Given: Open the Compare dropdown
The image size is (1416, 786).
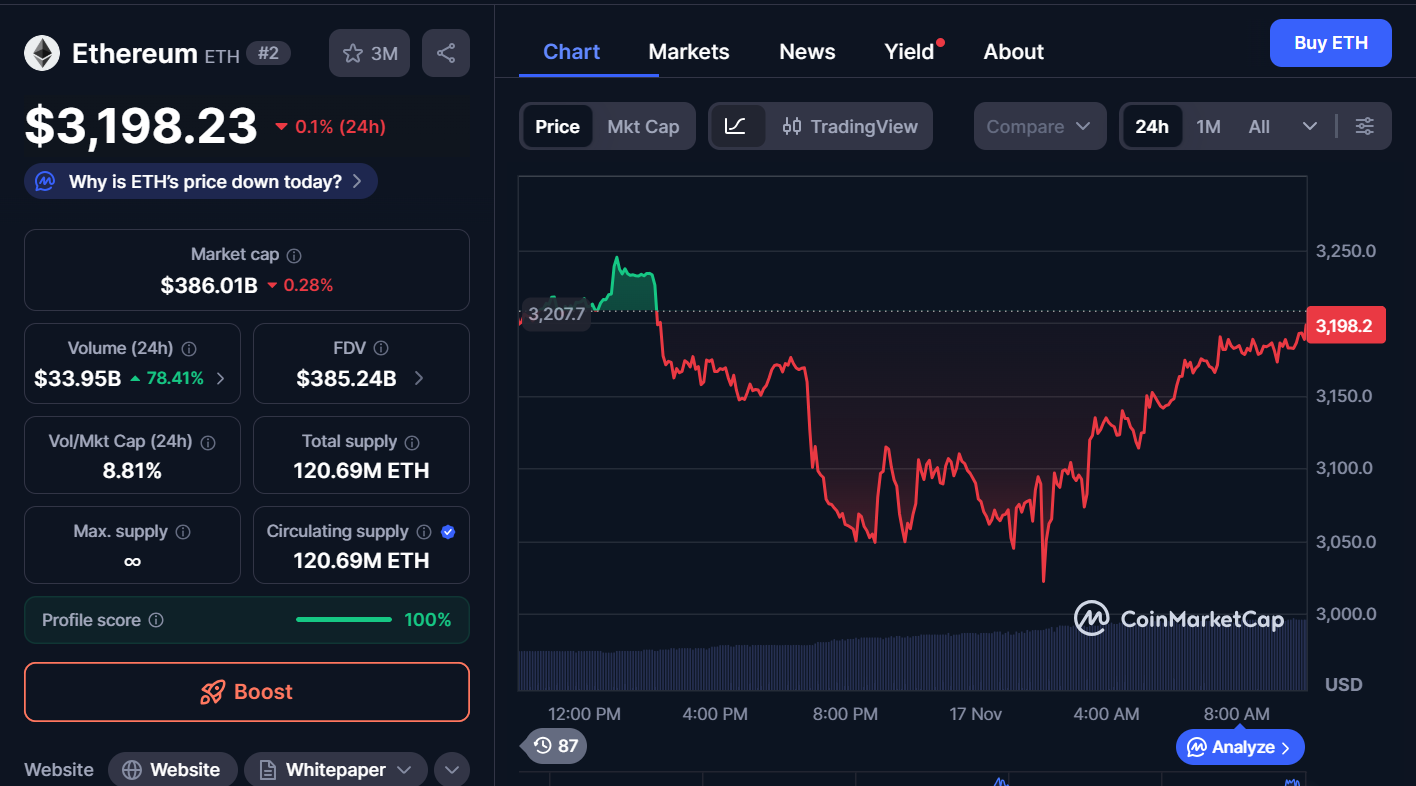Looking at the screenshot, I should [1040, 126].
